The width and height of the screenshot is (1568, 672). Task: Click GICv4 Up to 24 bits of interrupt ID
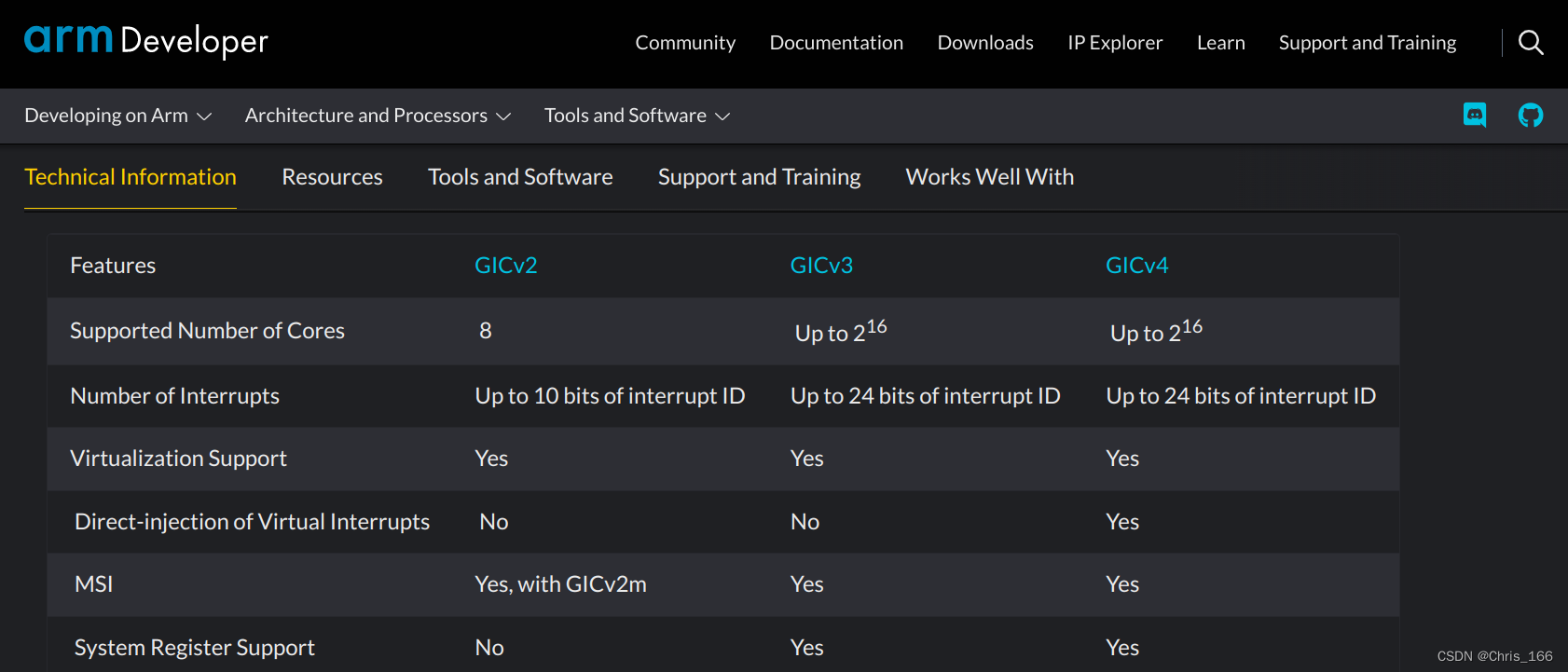tap(1241, 396)
